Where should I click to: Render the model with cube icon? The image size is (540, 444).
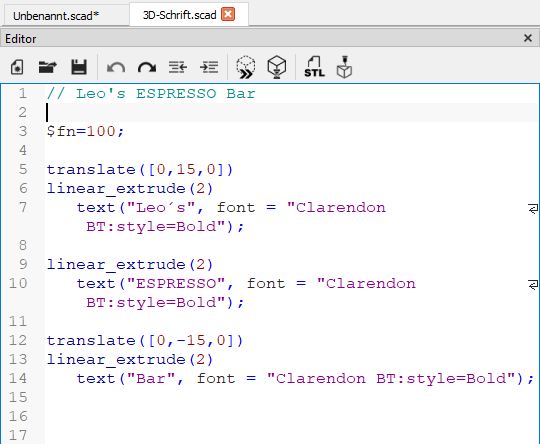click(x=277, y=67)
